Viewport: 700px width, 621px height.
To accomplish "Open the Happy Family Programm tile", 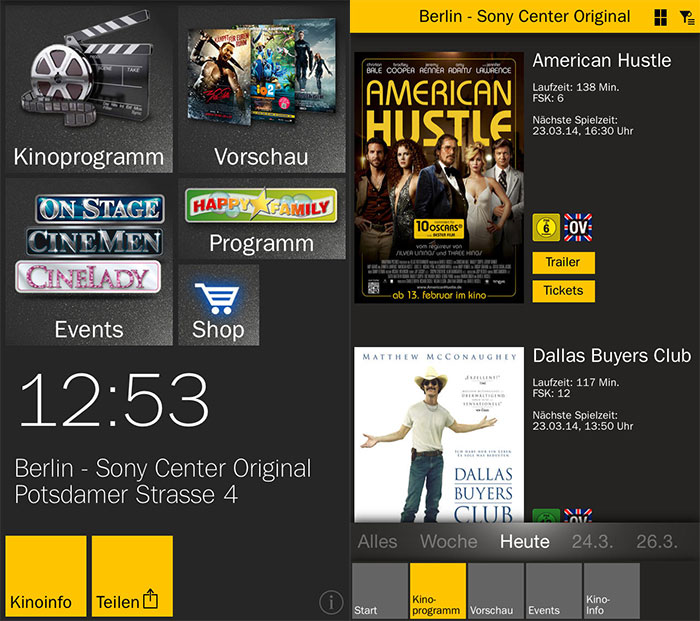I will click(x=262, y=219).
